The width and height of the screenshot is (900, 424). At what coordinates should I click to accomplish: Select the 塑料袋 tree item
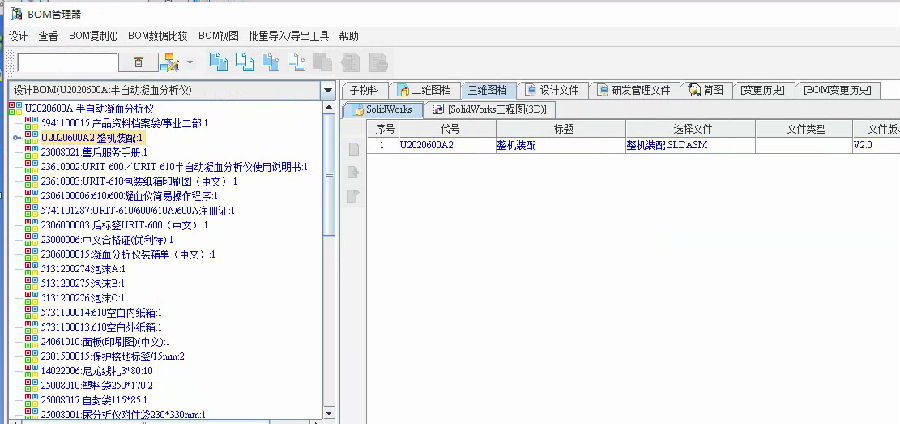tap(96, 385)
